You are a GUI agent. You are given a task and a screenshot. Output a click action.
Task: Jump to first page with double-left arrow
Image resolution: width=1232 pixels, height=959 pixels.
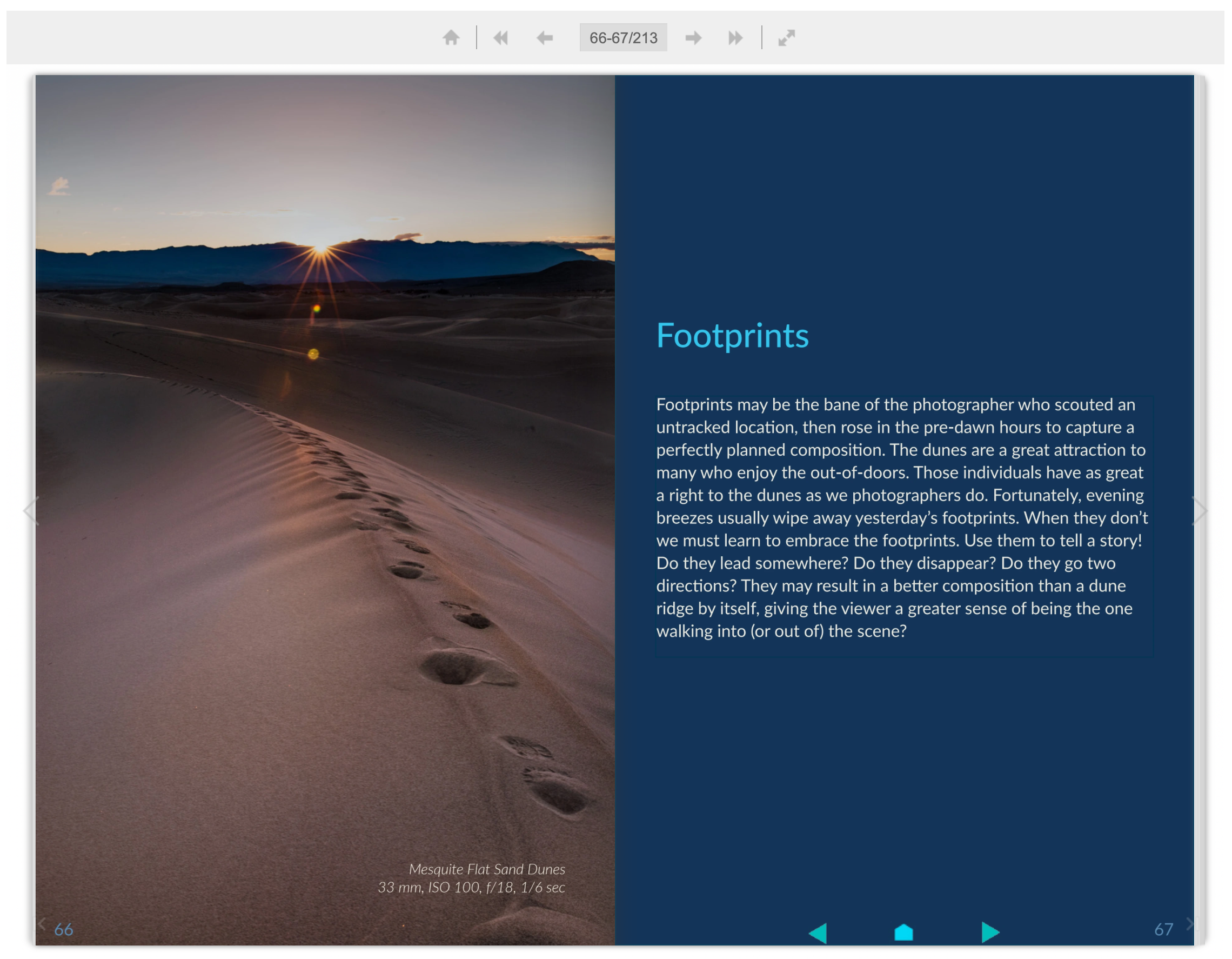tap(500, 38)
